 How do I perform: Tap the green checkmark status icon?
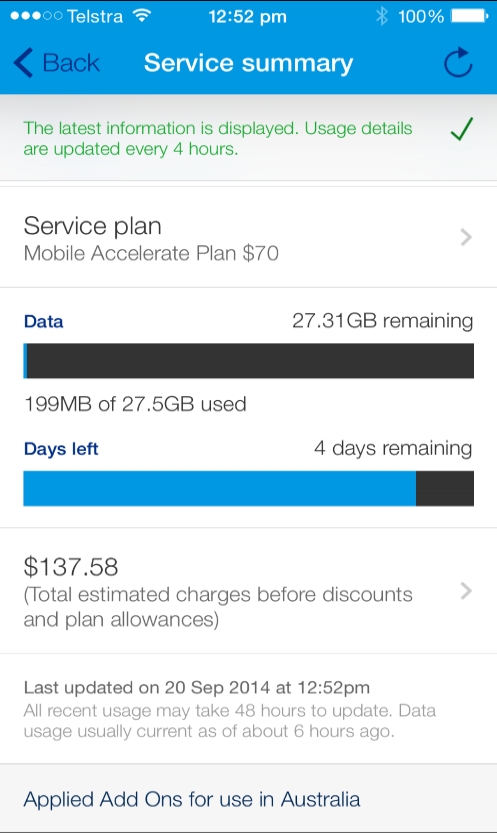(x=461, y=130)
